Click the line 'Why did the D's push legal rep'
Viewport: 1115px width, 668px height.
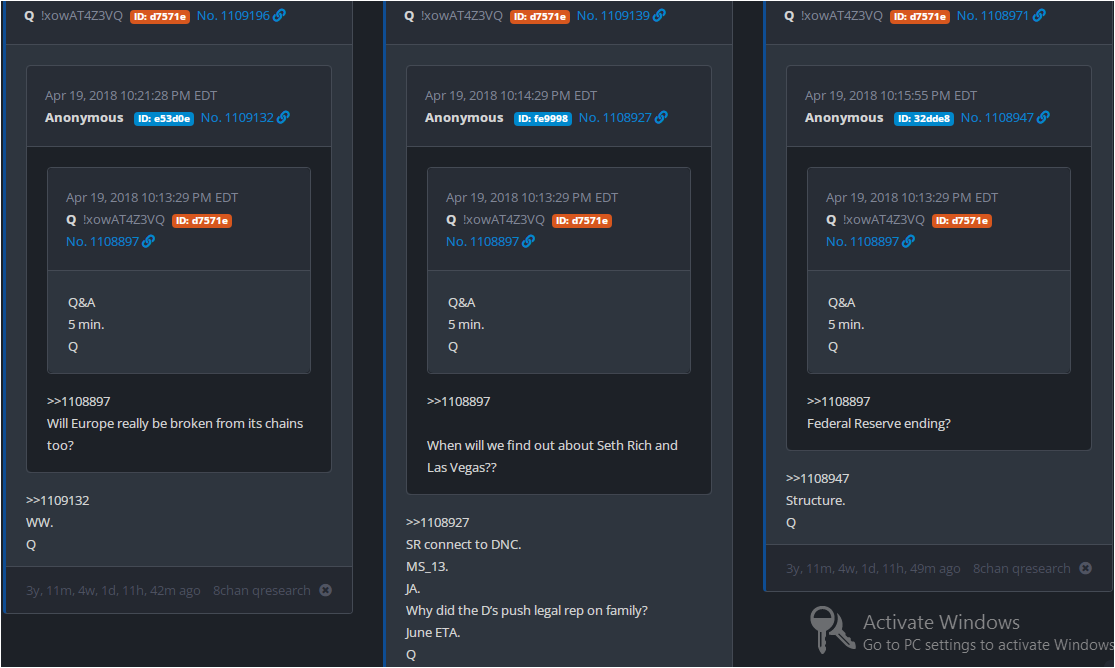pyautogui.click(x=527, y=610)
